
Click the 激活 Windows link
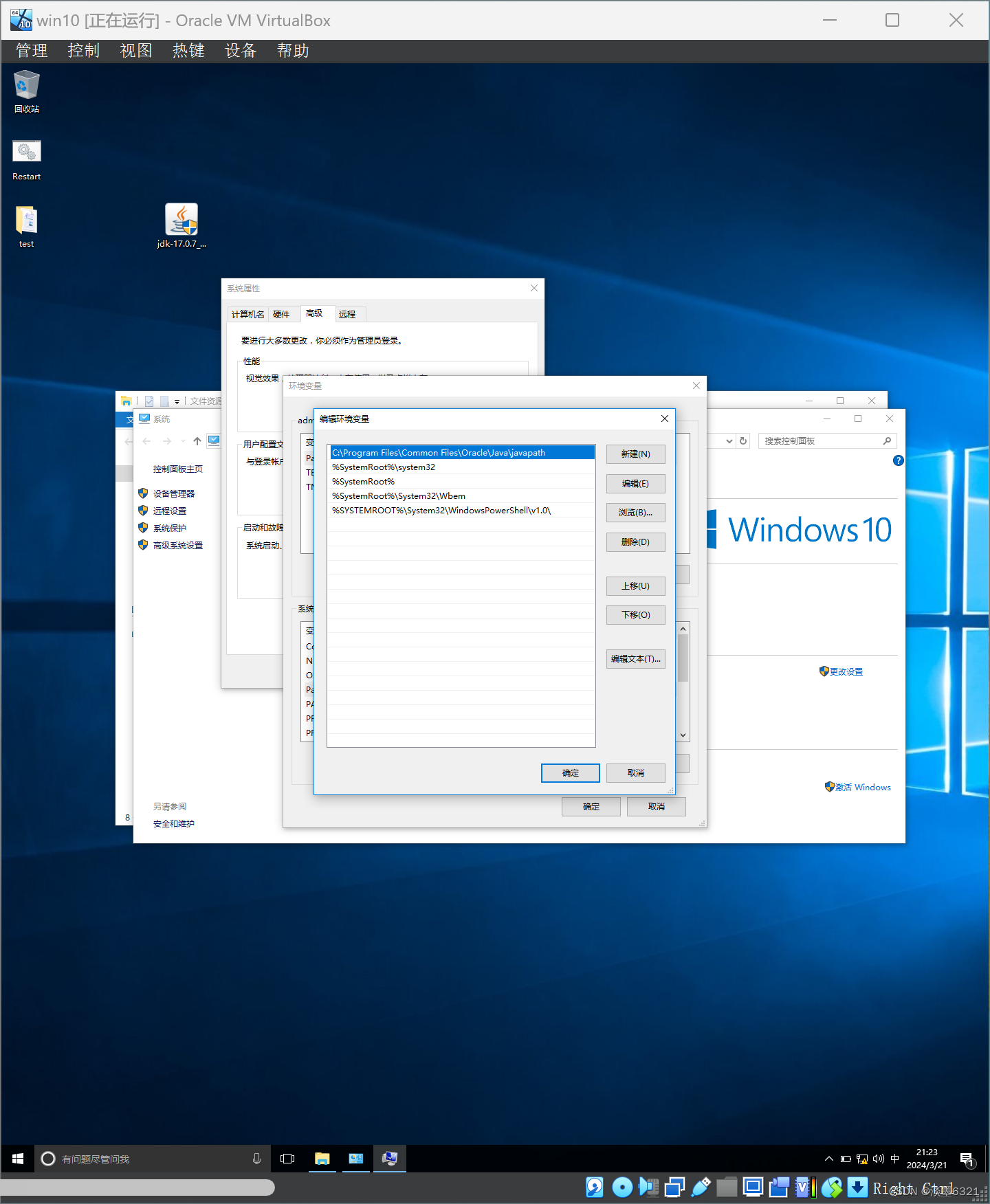[863, 787]
